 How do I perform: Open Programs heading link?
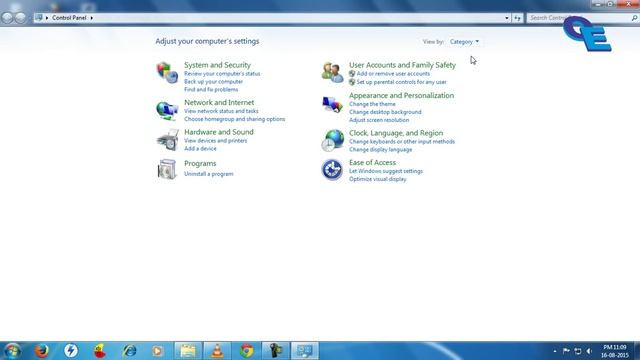tap(200, 163)
